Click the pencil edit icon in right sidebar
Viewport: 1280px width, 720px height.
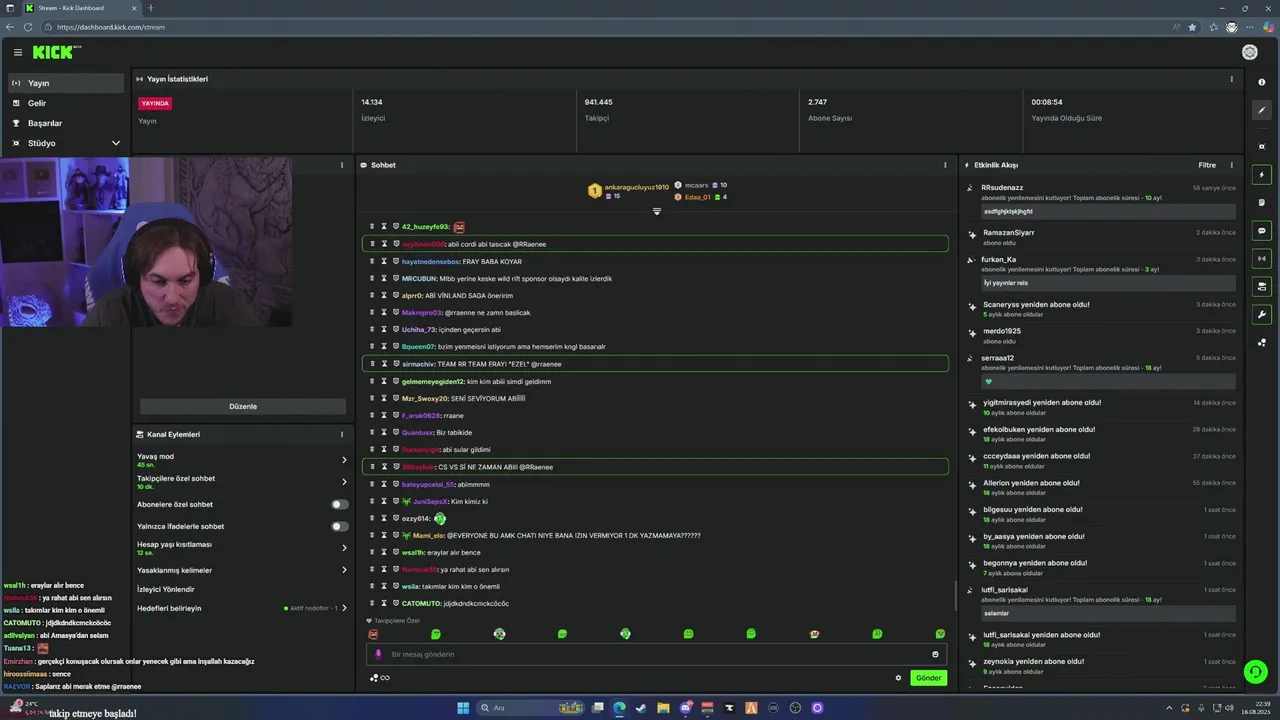click(x=1261, y=111)
